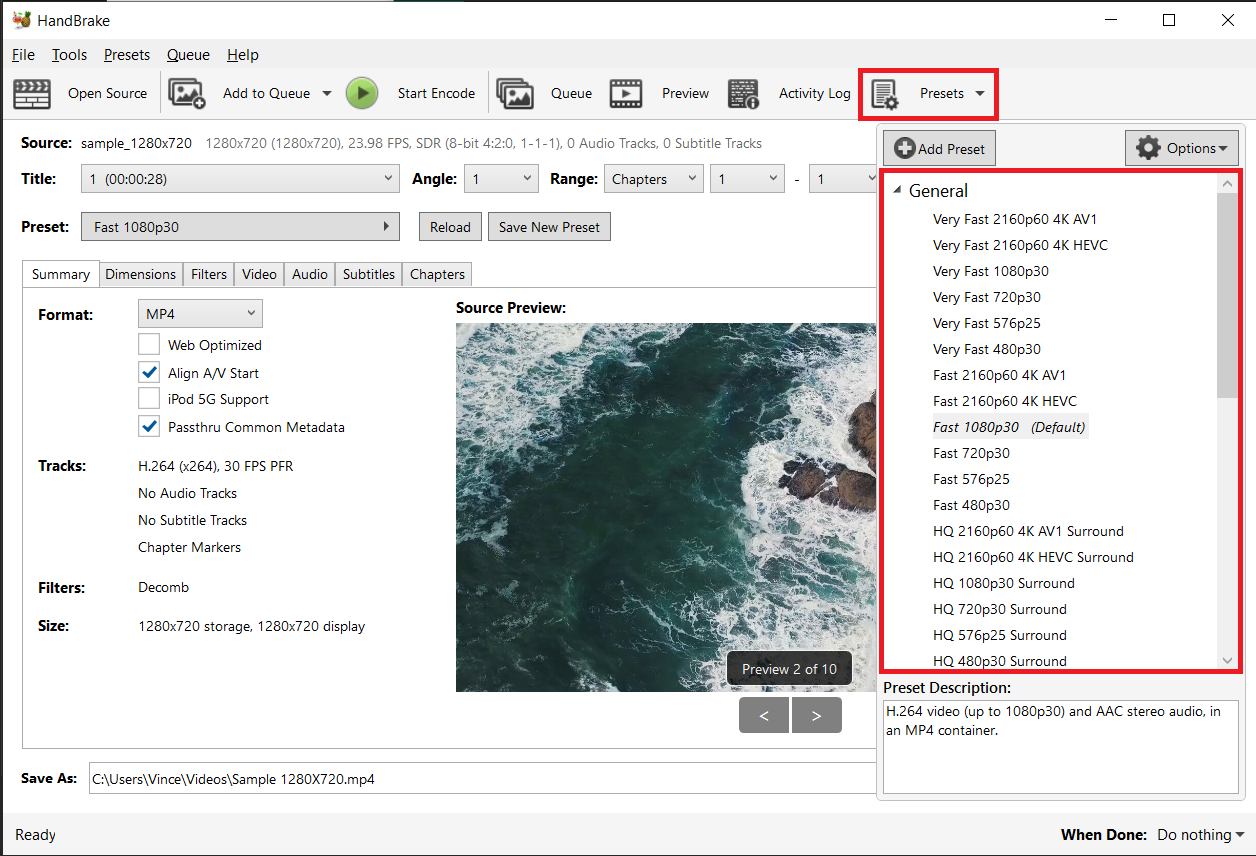Select the Add to Queue icon

(185, 93)
